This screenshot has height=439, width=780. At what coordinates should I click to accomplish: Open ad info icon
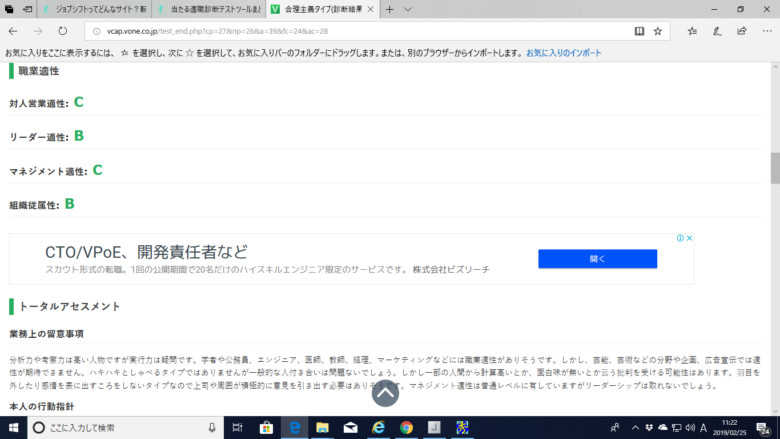[680, 238]
